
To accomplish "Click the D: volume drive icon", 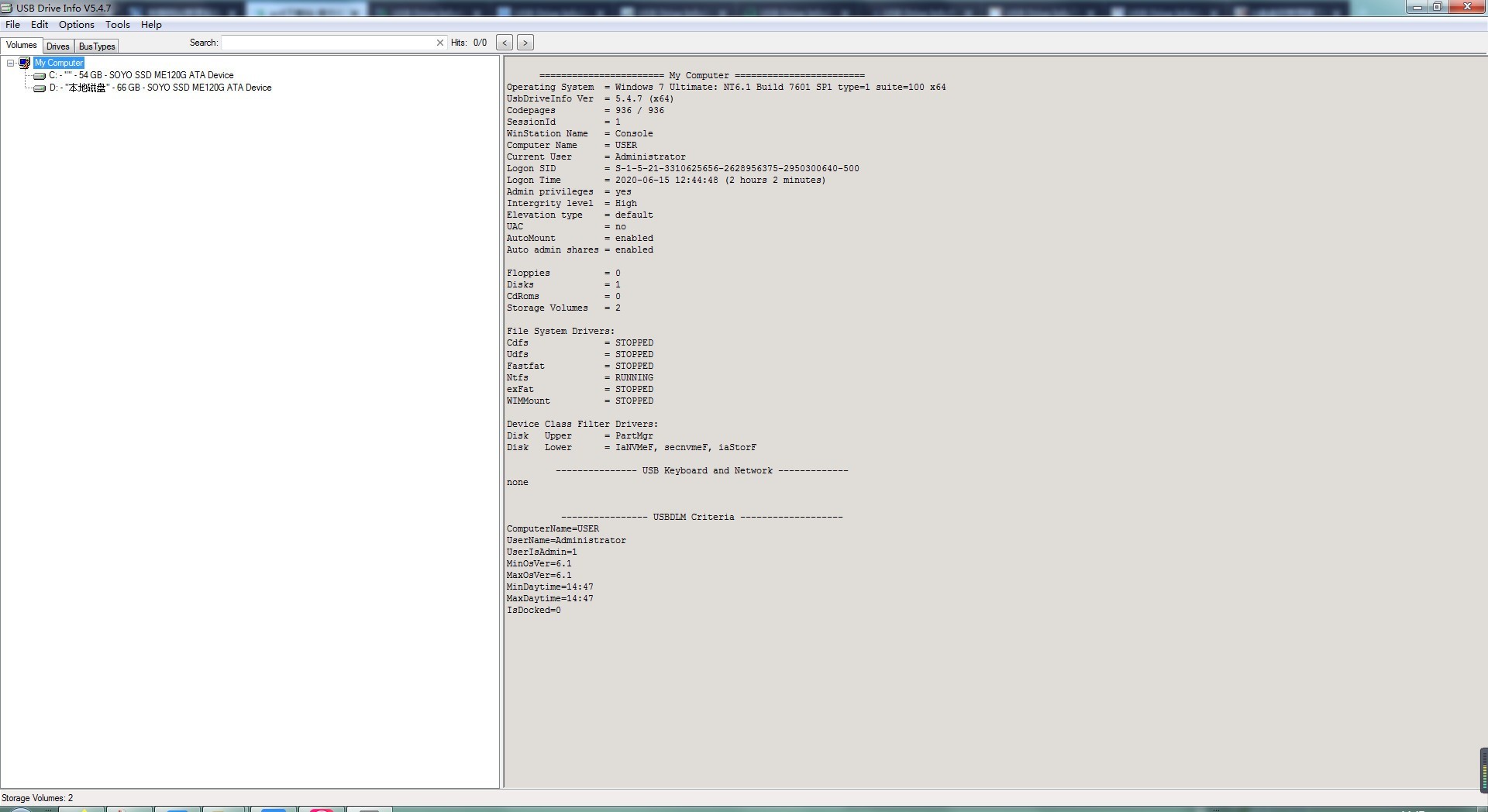I will tap(40, 88).
